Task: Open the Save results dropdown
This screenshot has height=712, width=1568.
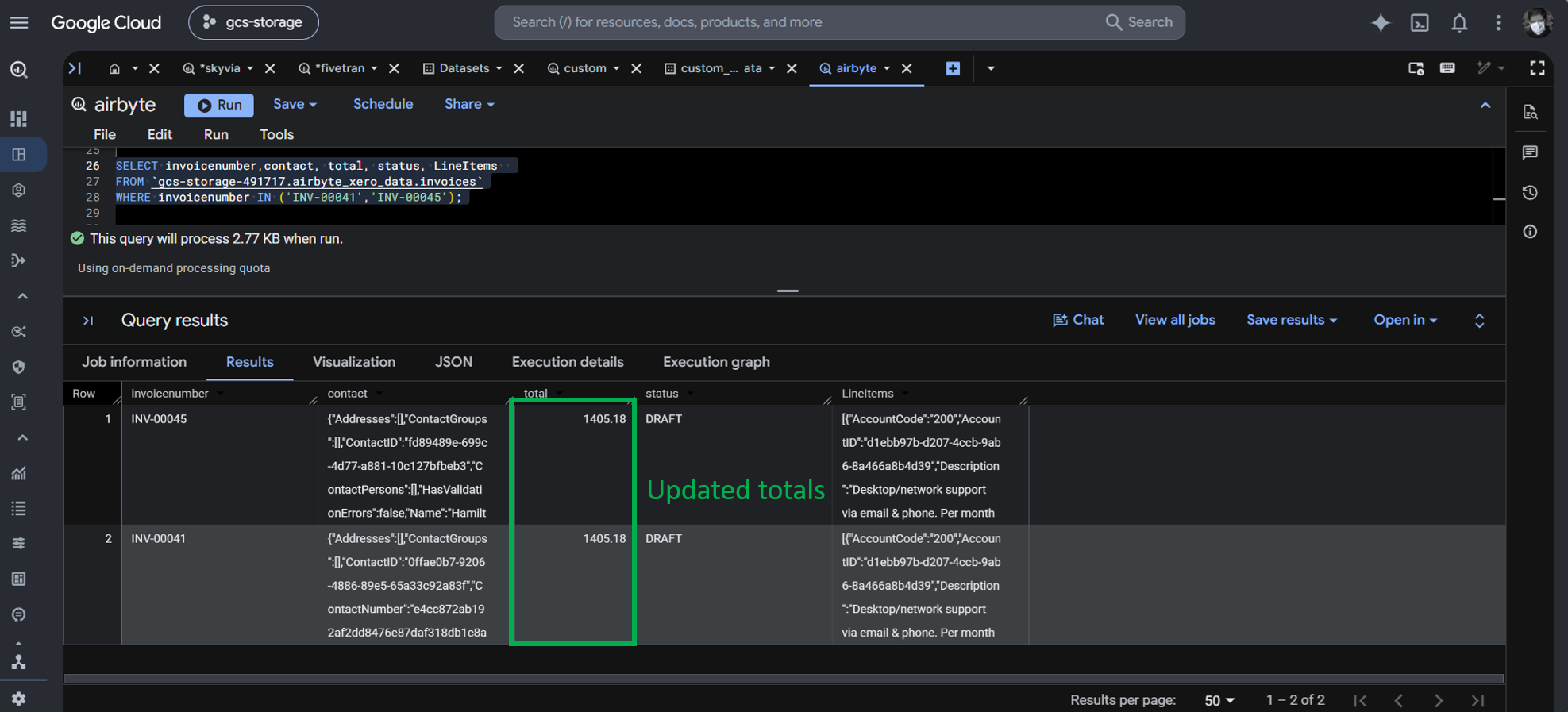Action: (1292, 320)
